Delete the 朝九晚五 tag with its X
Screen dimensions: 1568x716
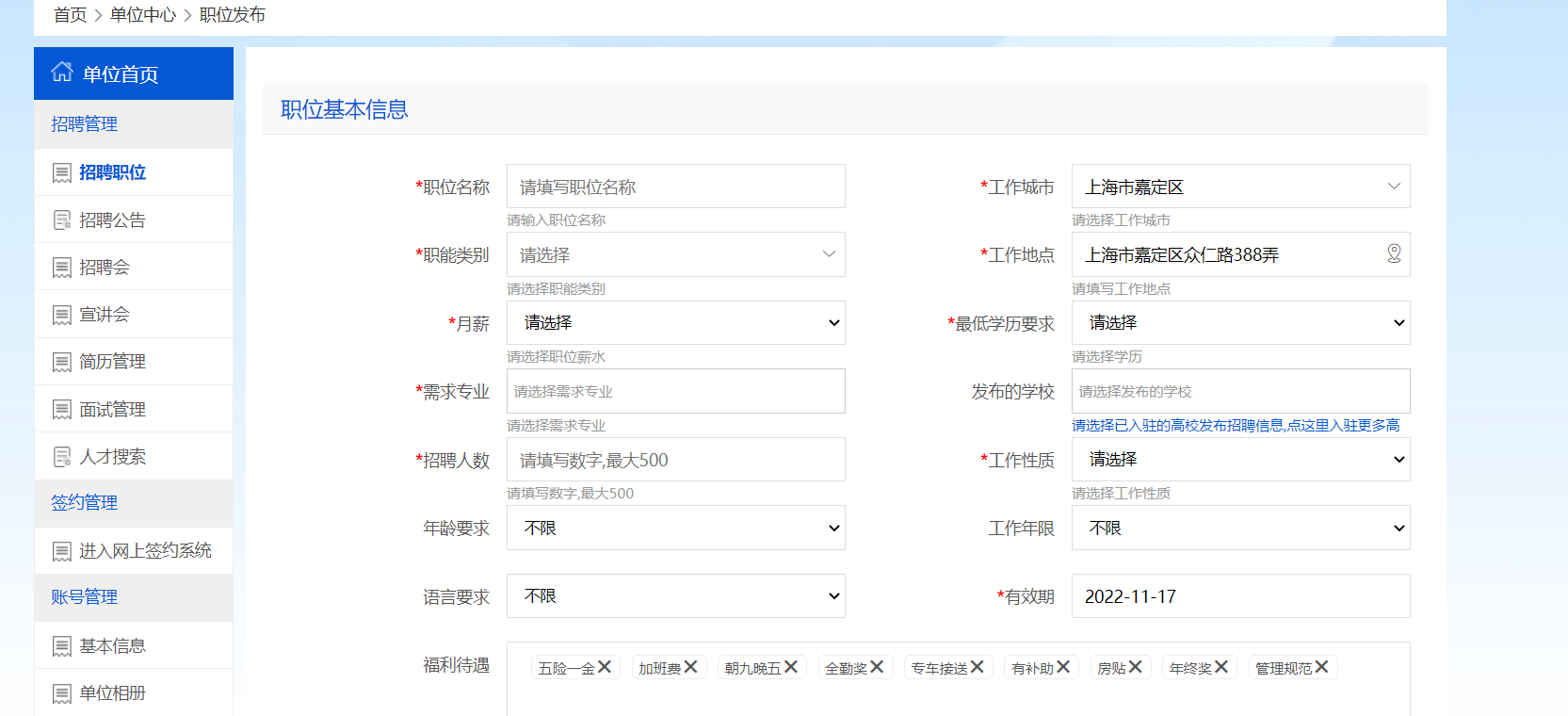tap(790, 667)
